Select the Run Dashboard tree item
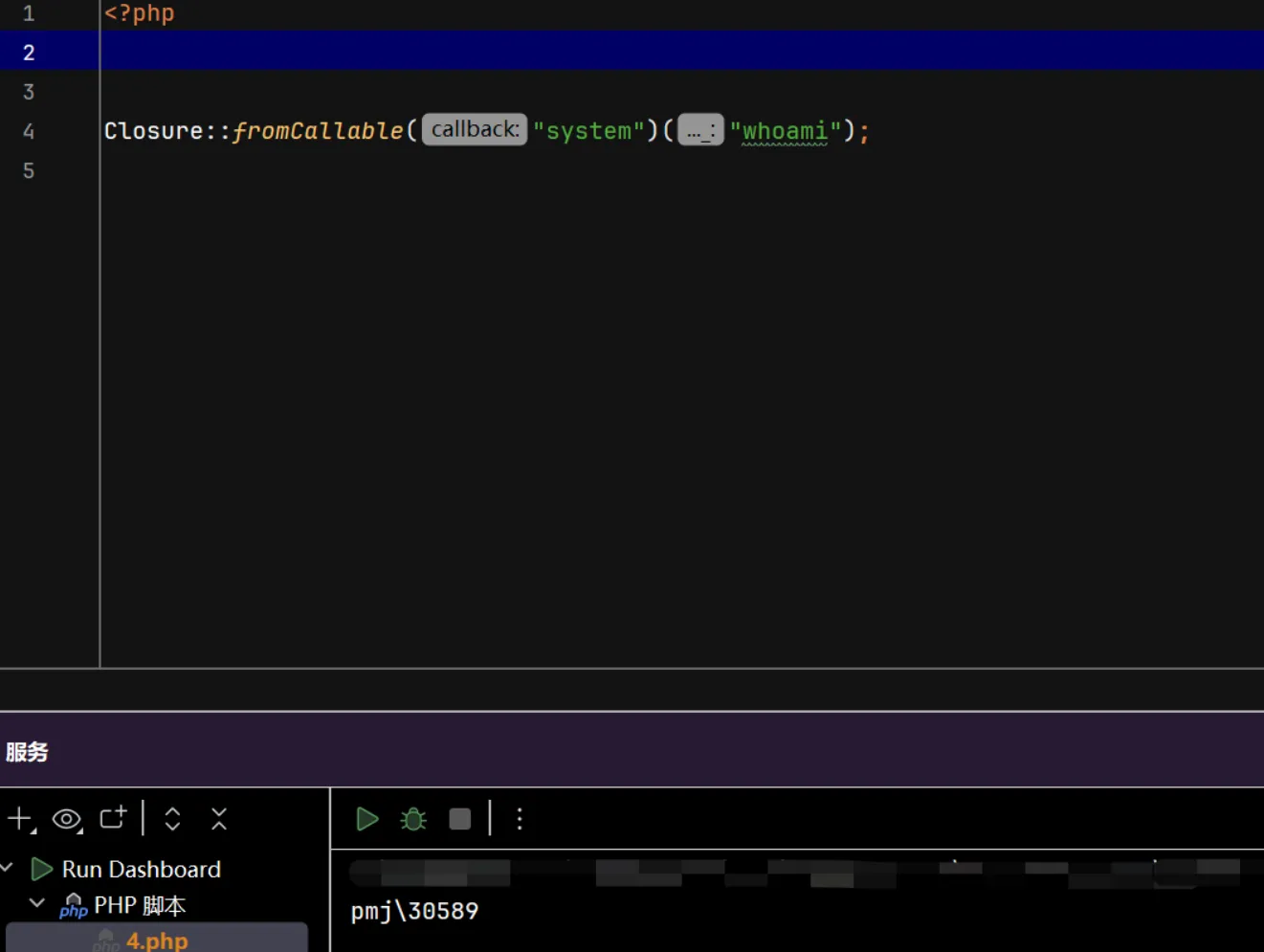1264x952 pixels. click(141, 869)
